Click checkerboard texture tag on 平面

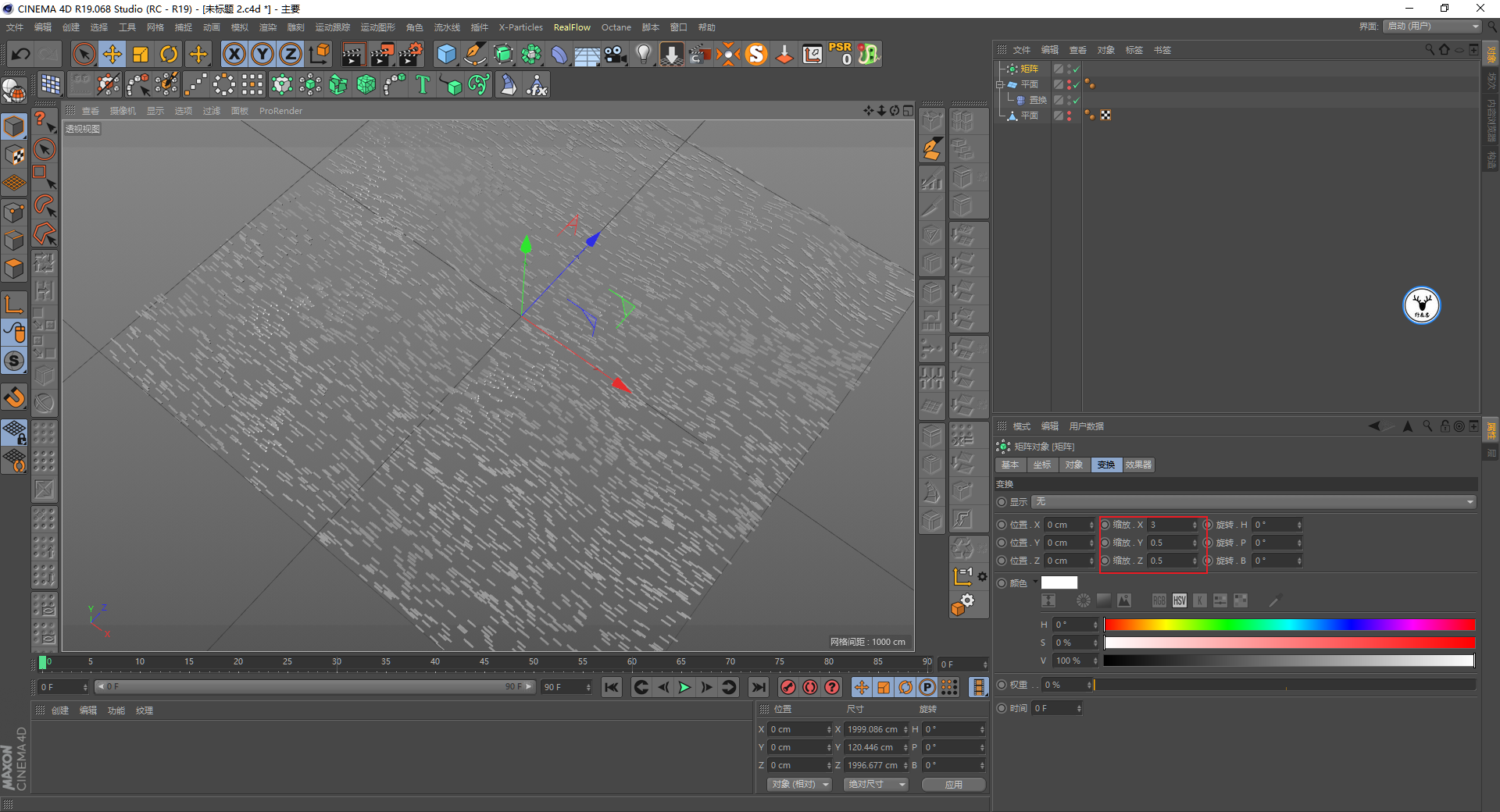coord(1105,116)
